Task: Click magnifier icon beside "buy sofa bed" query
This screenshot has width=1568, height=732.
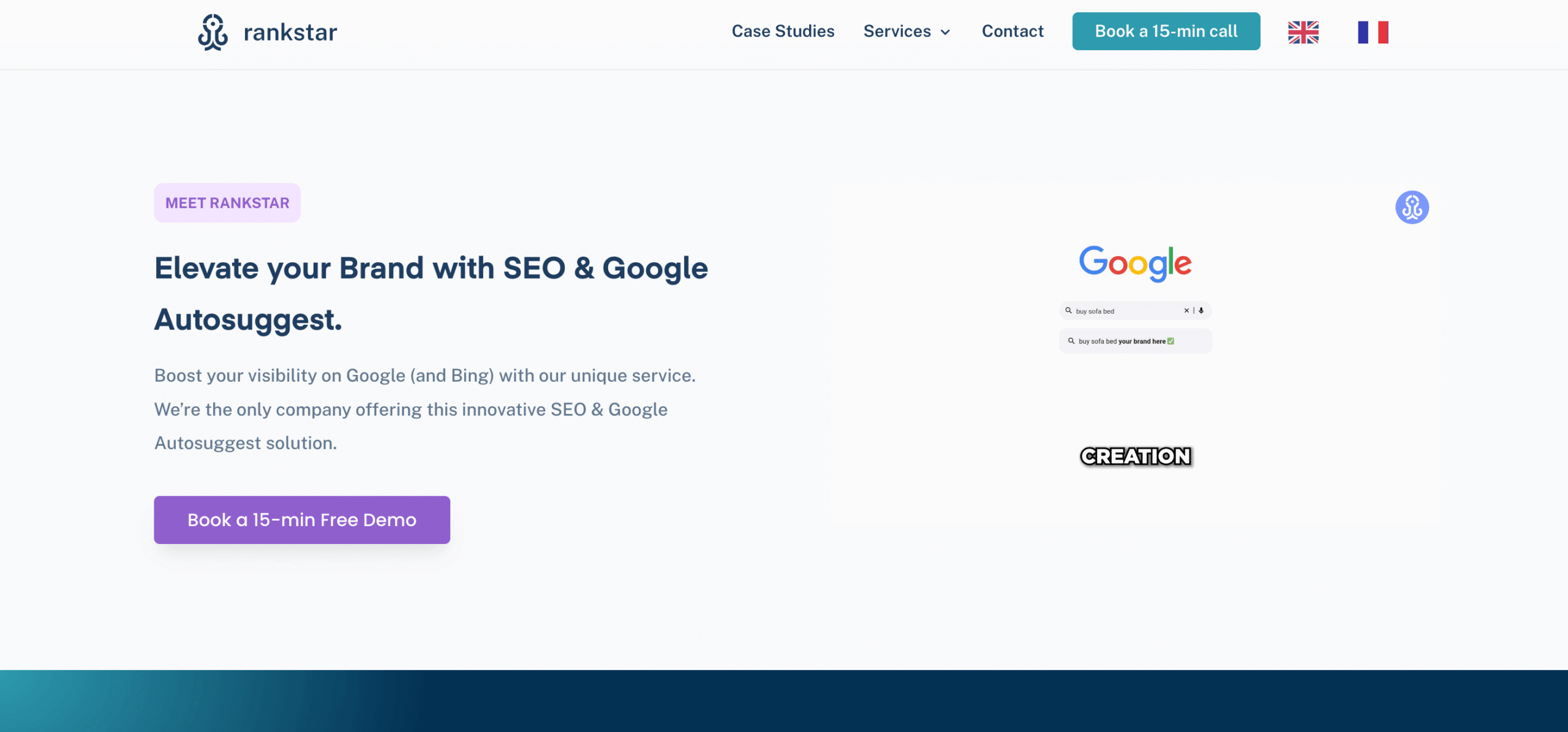Action: click(1069, 311)
